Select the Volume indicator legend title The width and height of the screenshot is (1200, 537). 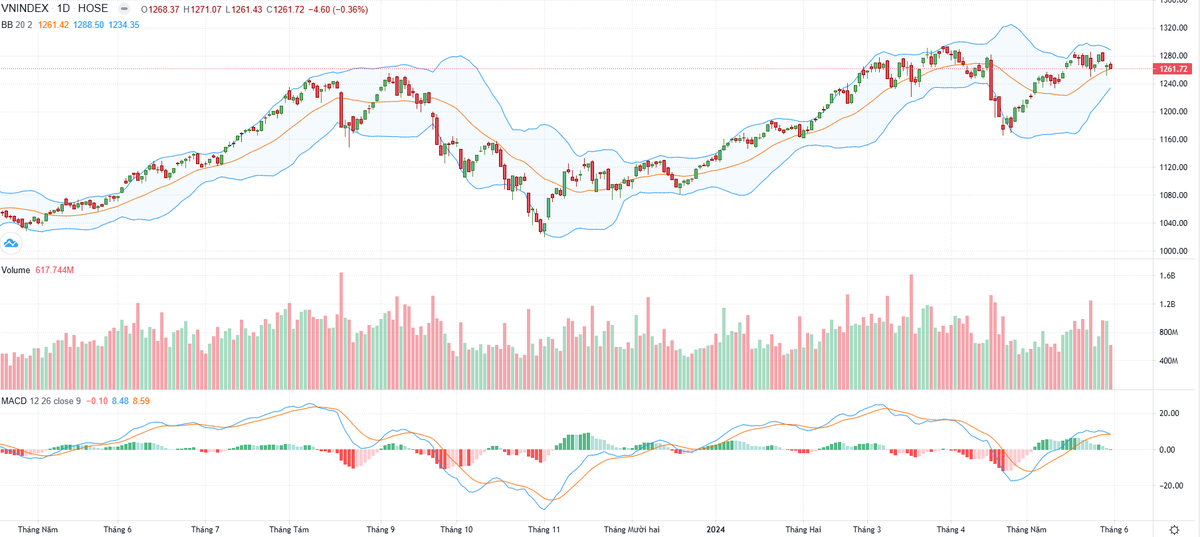coord(15,271)
